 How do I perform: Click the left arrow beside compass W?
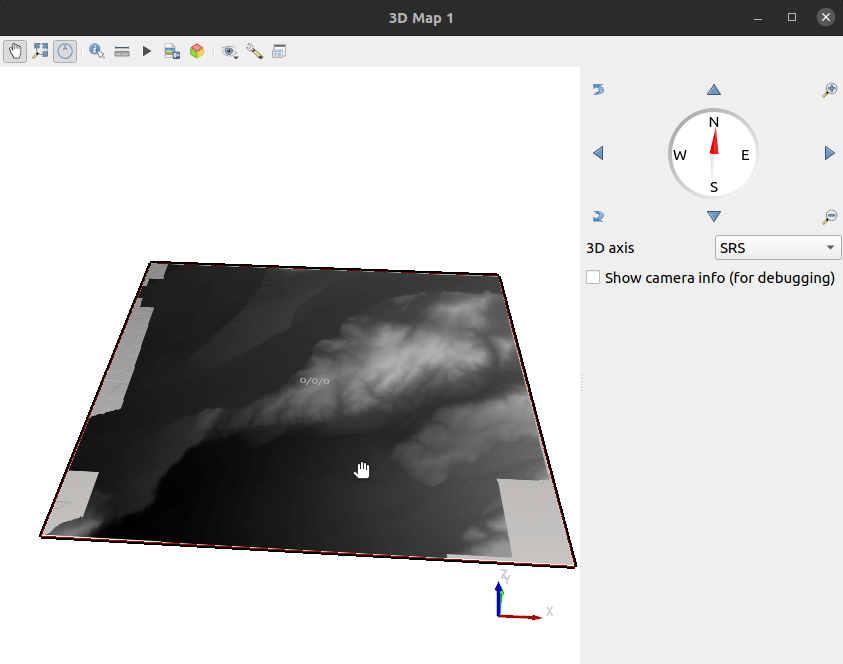[598, 153]
